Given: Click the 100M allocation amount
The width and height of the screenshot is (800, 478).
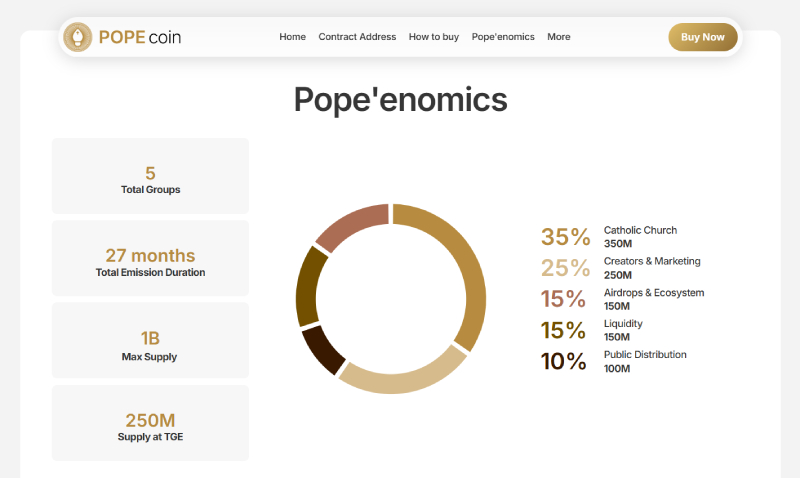Looking at the screenshot, I should tap(617, 368).
